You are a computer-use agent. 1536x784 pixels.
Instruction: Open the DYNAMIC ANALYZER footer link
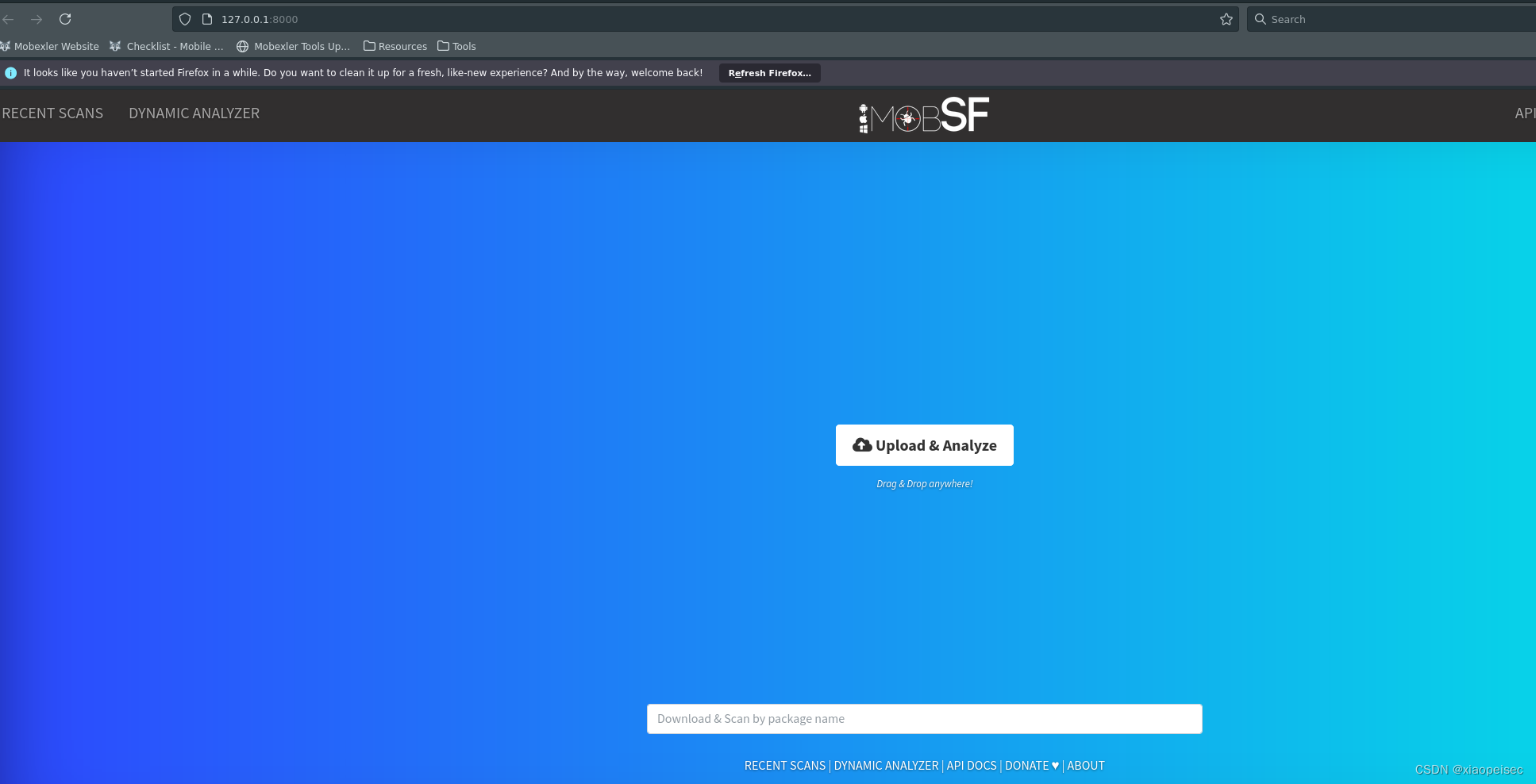(886, 766)
